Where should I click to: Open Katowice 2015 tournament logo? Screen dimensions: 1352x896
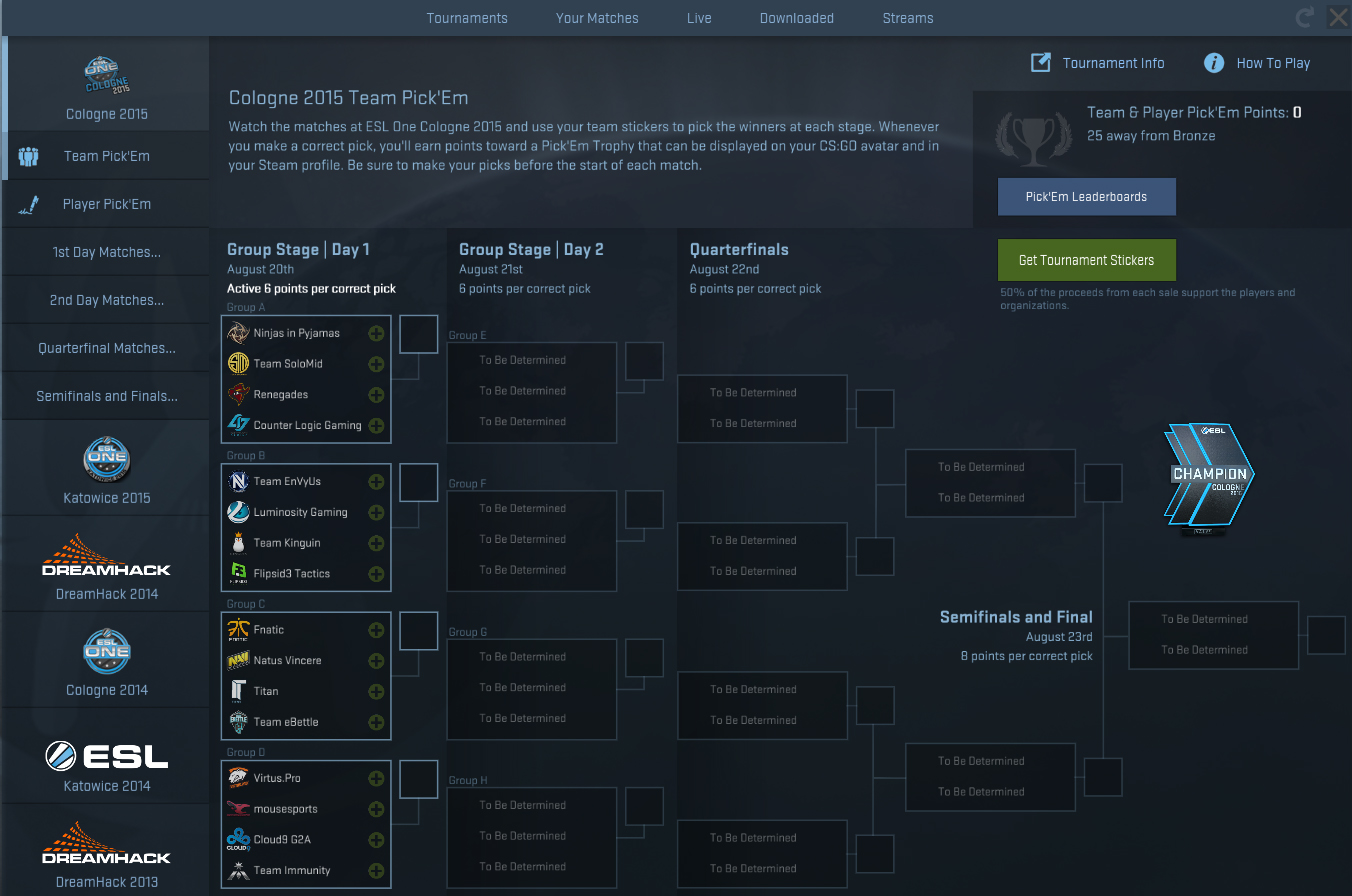[x=107, y=460]
